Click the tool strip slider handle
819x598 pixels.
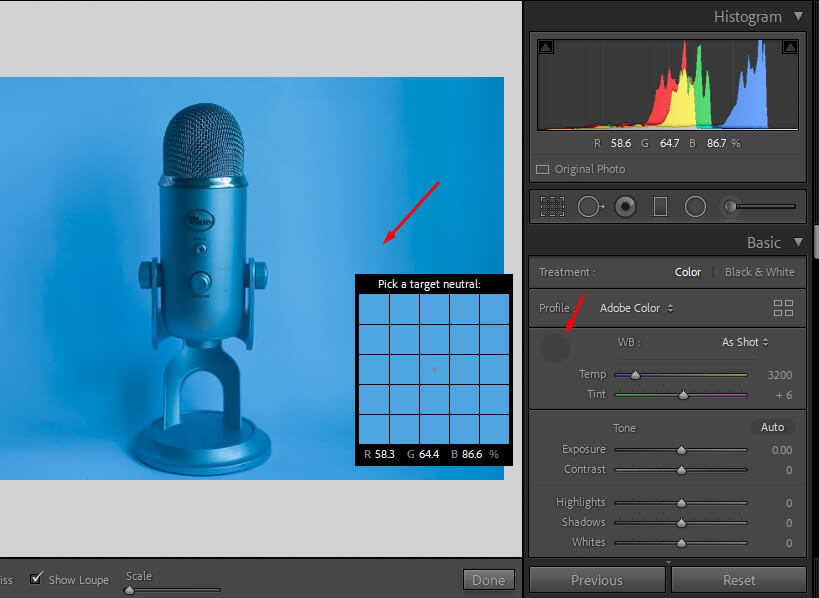coord(731,206)
